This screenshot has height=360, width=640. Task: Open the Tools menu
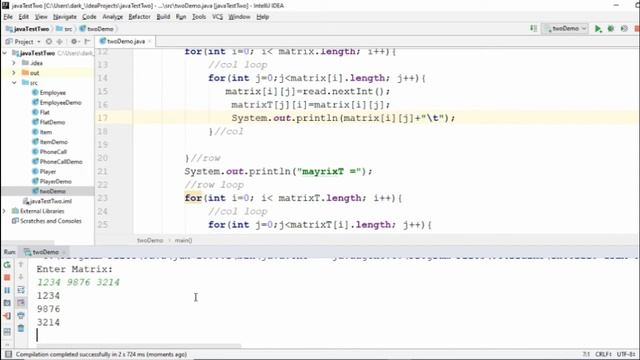199,17
